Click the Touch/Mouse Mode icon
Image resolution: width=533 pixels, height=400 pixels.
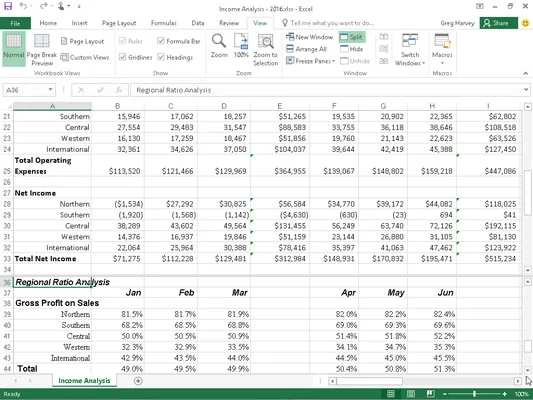coord(61,6)
